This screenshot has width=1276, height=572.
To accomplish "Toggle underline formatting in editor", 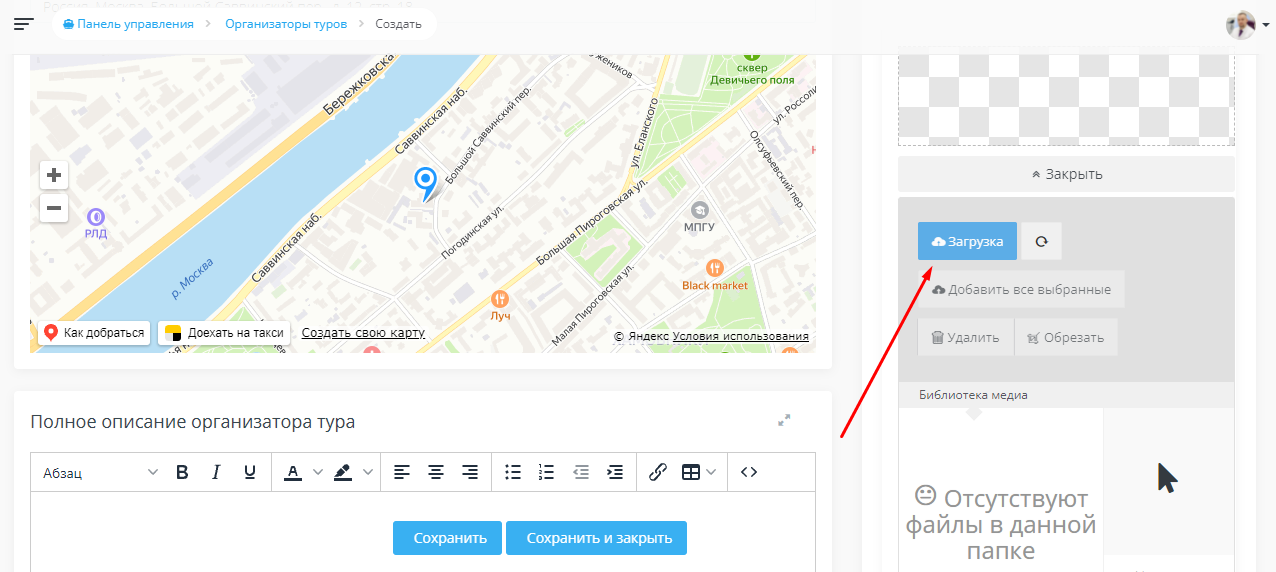I will coord(249,473).
